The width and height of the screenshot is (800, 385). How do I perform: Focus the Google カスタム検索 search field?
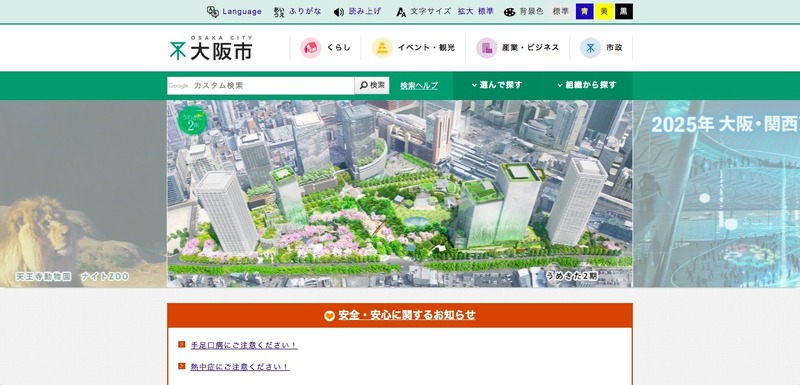click(261, 86)
